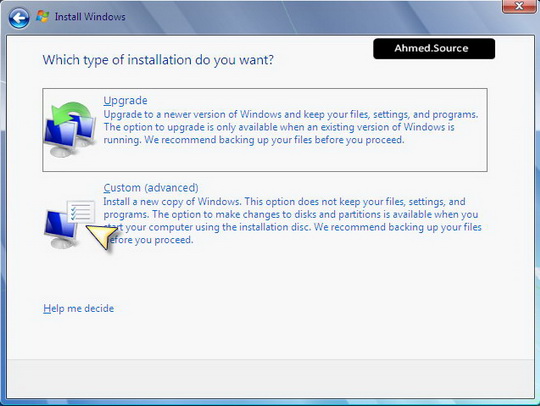
Task: Click the Upgrade computers icon with green arrow
Action: [x=70, y=129]
